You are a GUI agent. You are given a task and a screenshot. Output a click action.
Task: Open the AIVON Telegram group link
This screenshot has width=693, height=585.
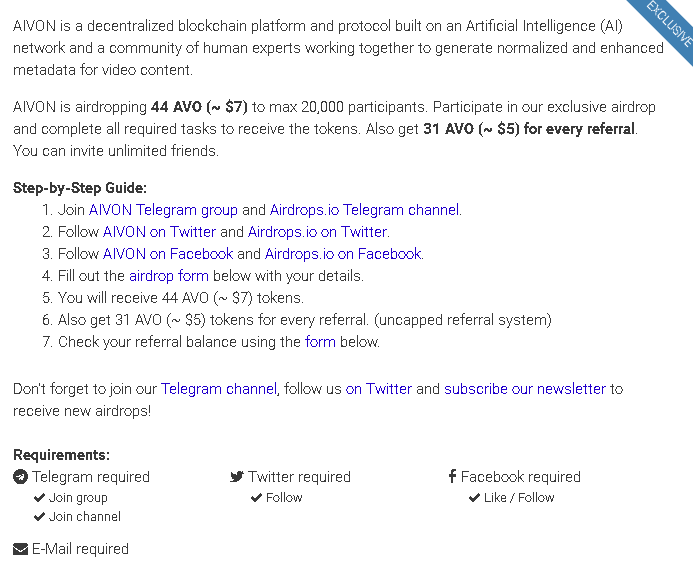[x=163, y=210]
